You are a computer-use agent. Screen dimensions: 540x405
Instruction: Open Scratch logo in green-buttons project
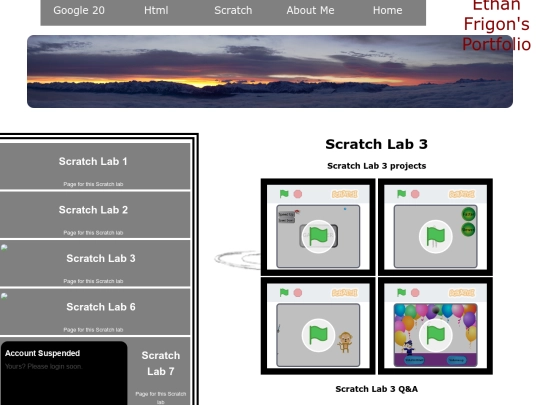tap(462, 194)
